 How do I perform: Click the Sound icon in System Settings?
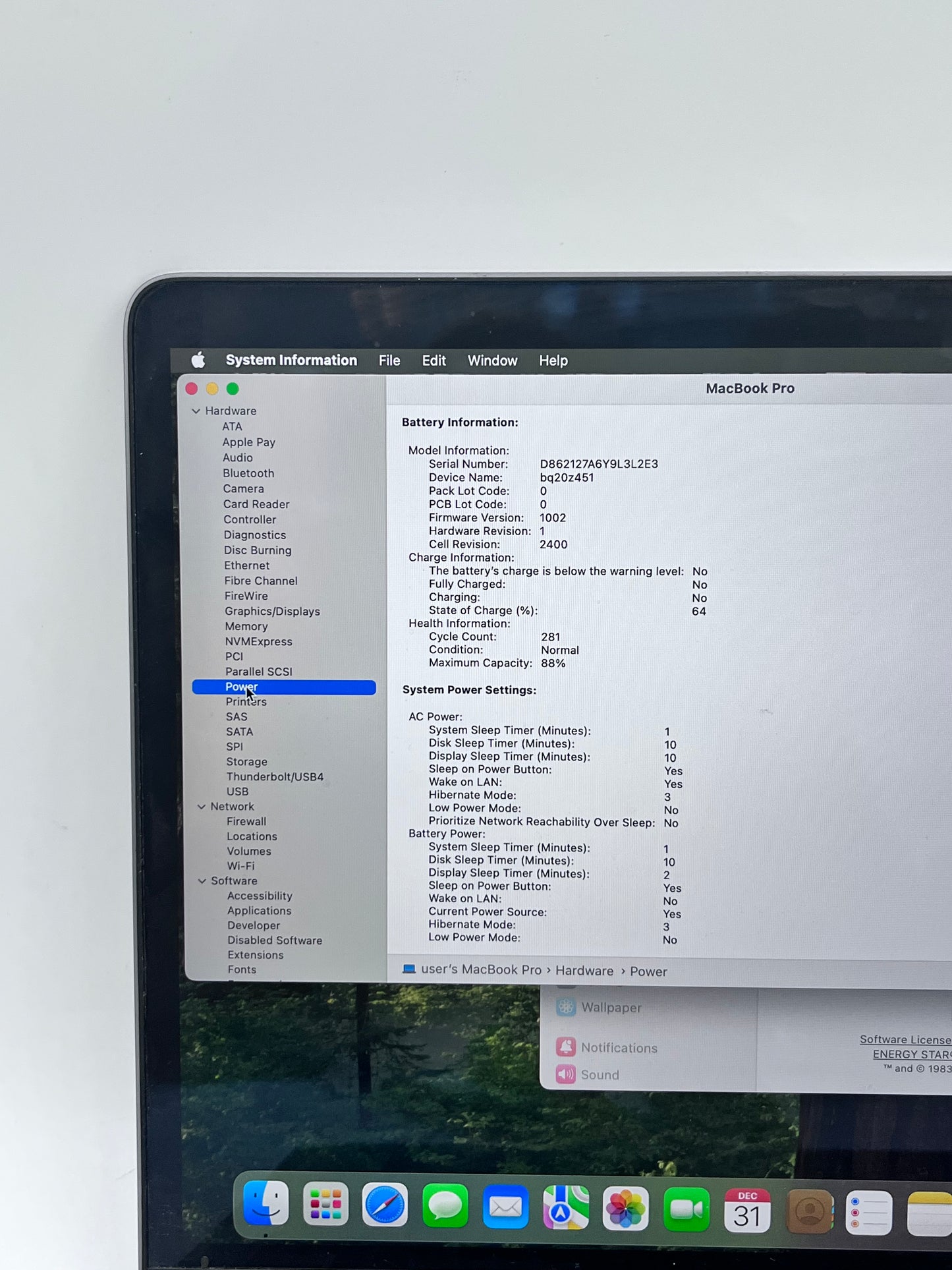pyautogui.click(x=565, y=1074)
